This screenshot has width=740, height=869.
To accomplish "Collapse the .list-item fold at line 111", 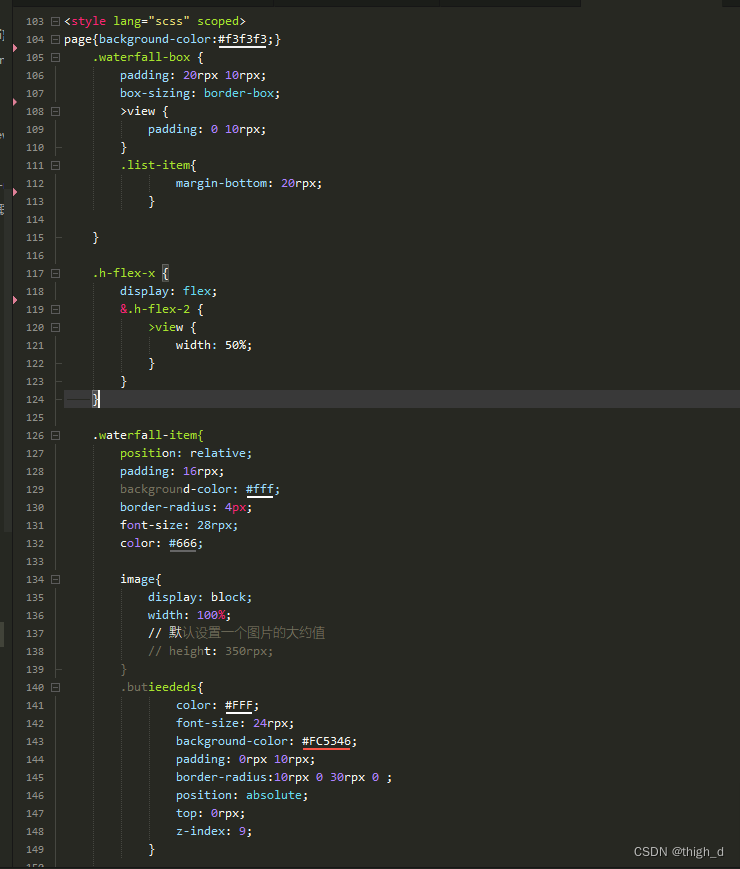I will 55,165.
